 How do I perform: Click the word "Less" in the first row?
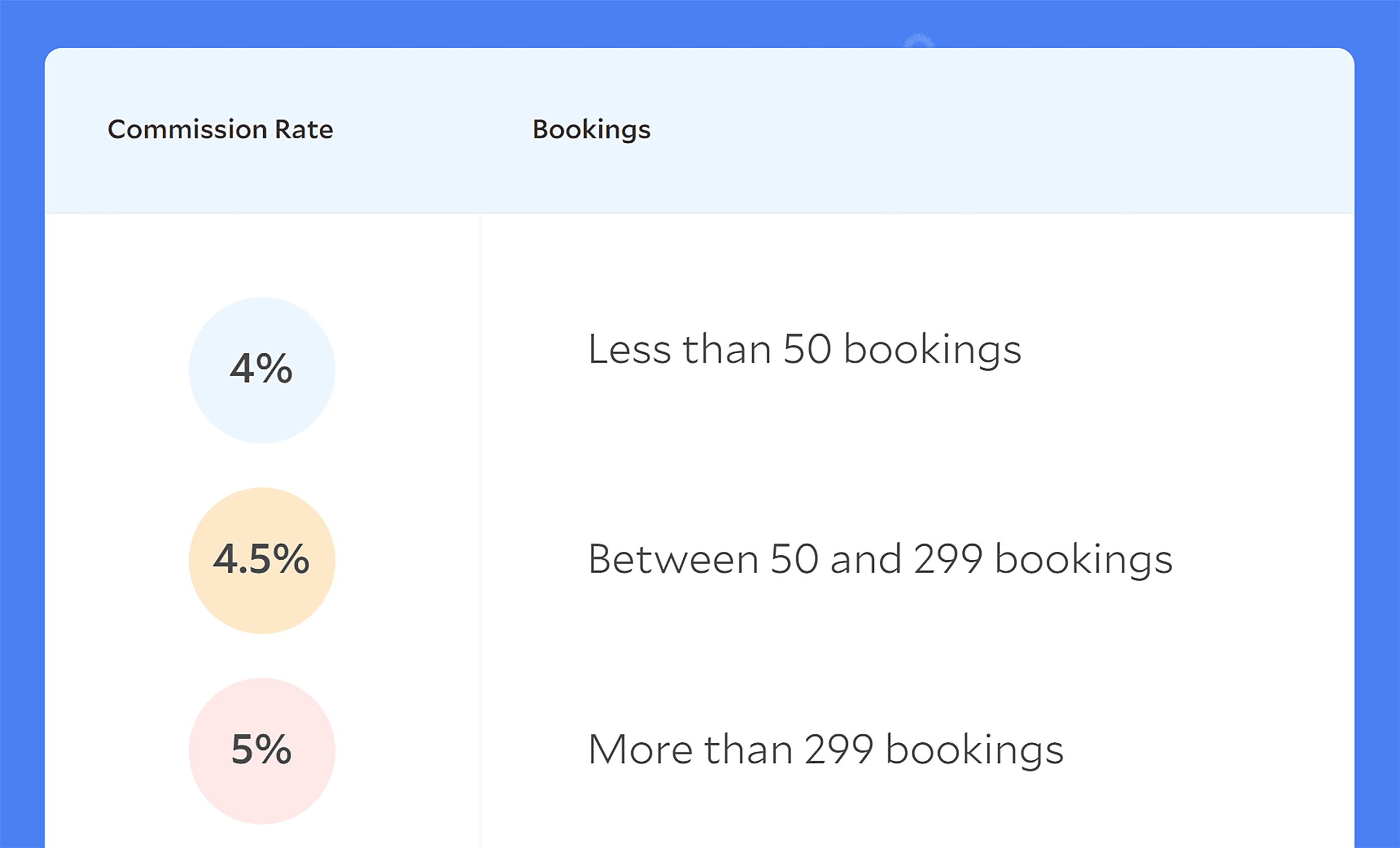click(629, 349)
